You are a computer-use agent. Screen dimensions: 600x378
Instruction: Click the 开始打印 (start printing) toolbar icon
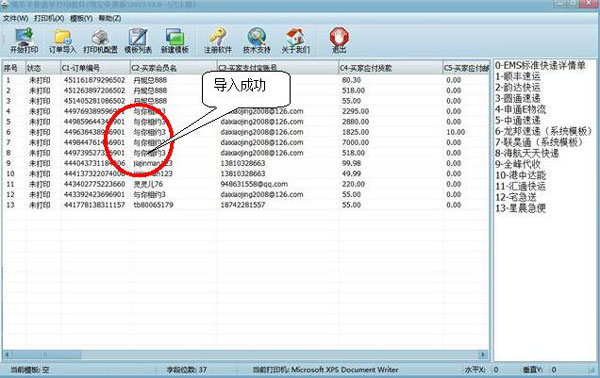(24, 41)
